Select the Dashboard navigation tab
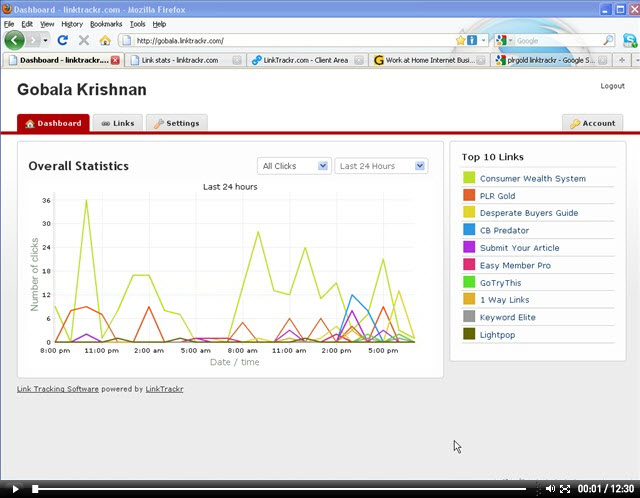640x498 pixels. click(53, 123)
